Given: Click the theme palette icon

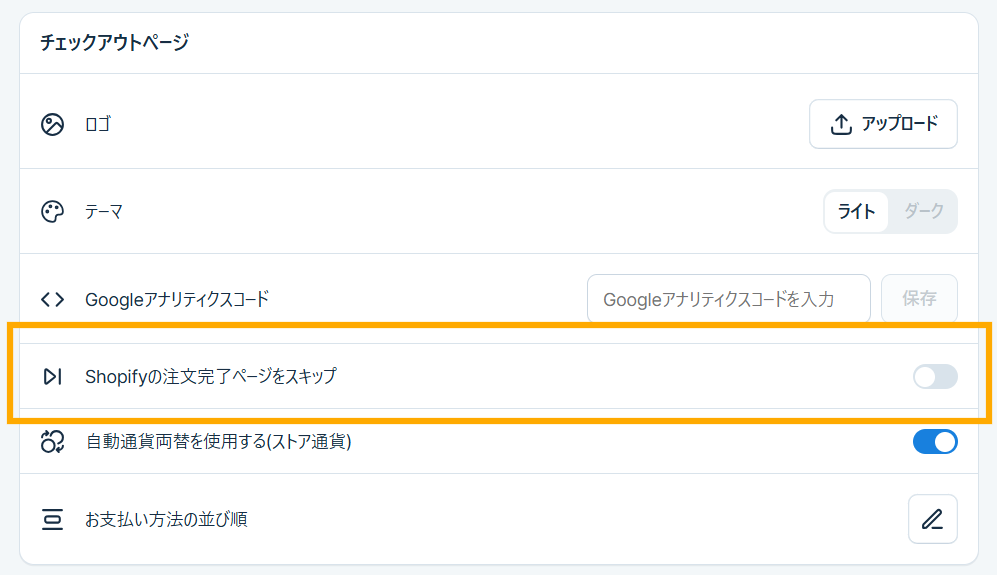Looking at the screenshot, I should (52, 212).
